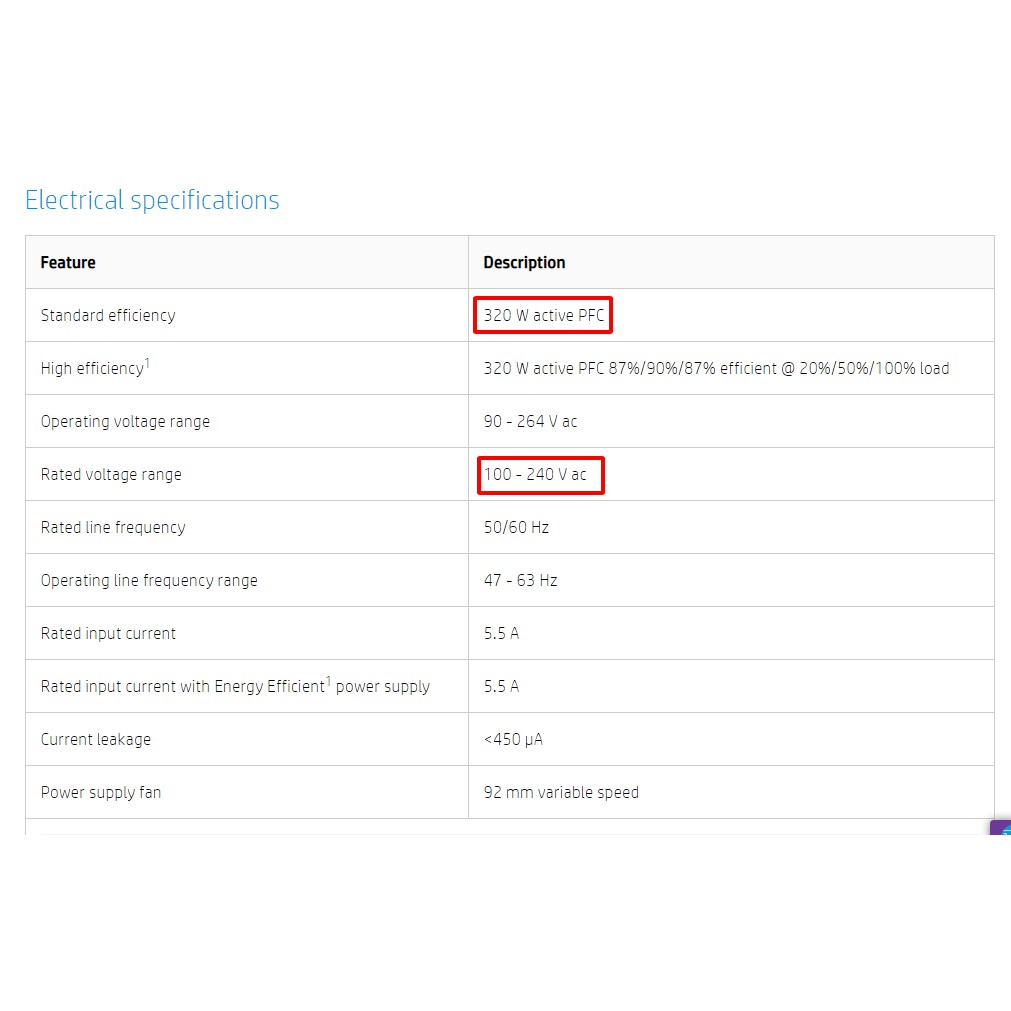
Task: Click the highlighted 320 W active PFC value
Action: tap(543, 316)
